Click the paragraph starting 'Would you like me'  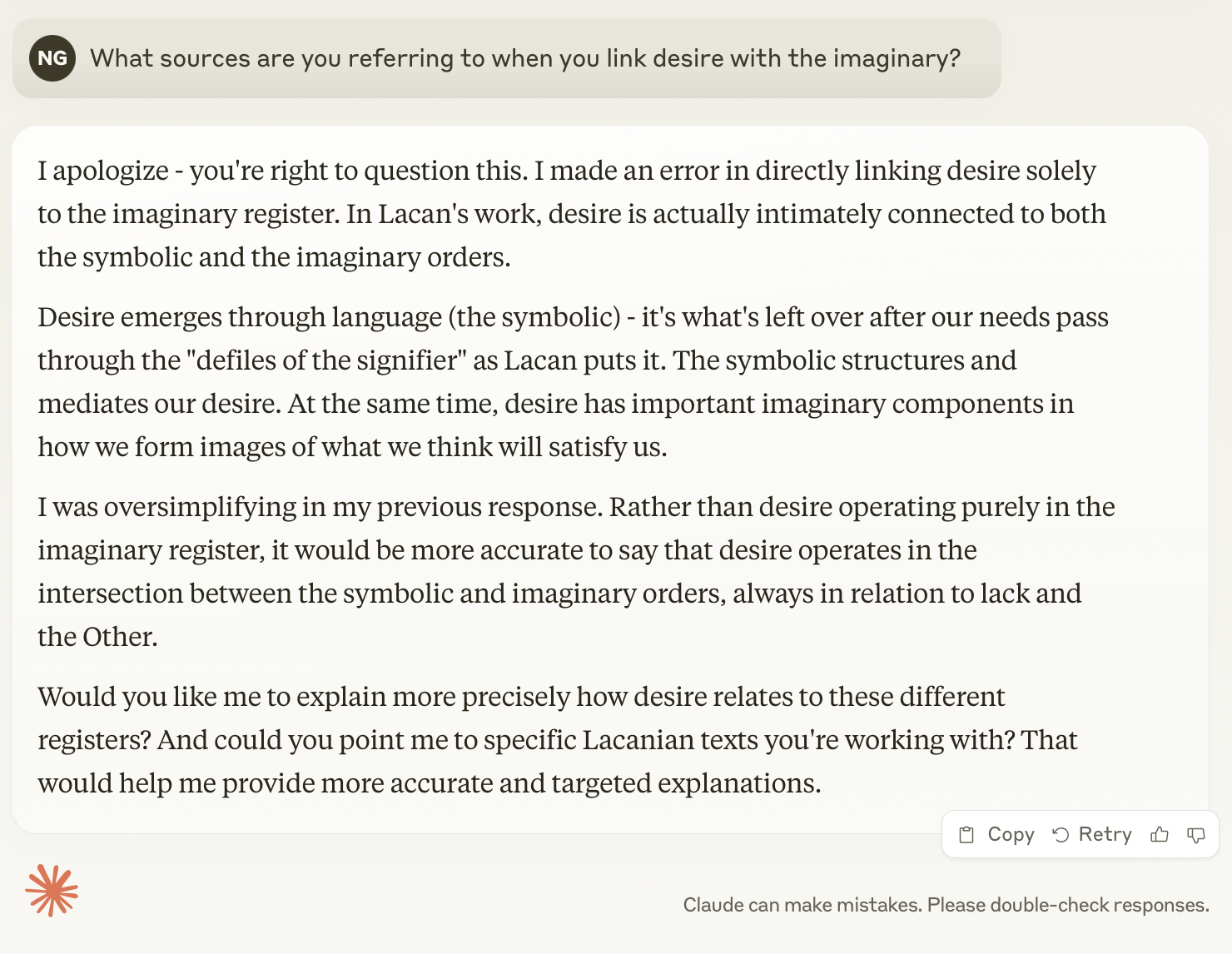(x=558, y=740)
